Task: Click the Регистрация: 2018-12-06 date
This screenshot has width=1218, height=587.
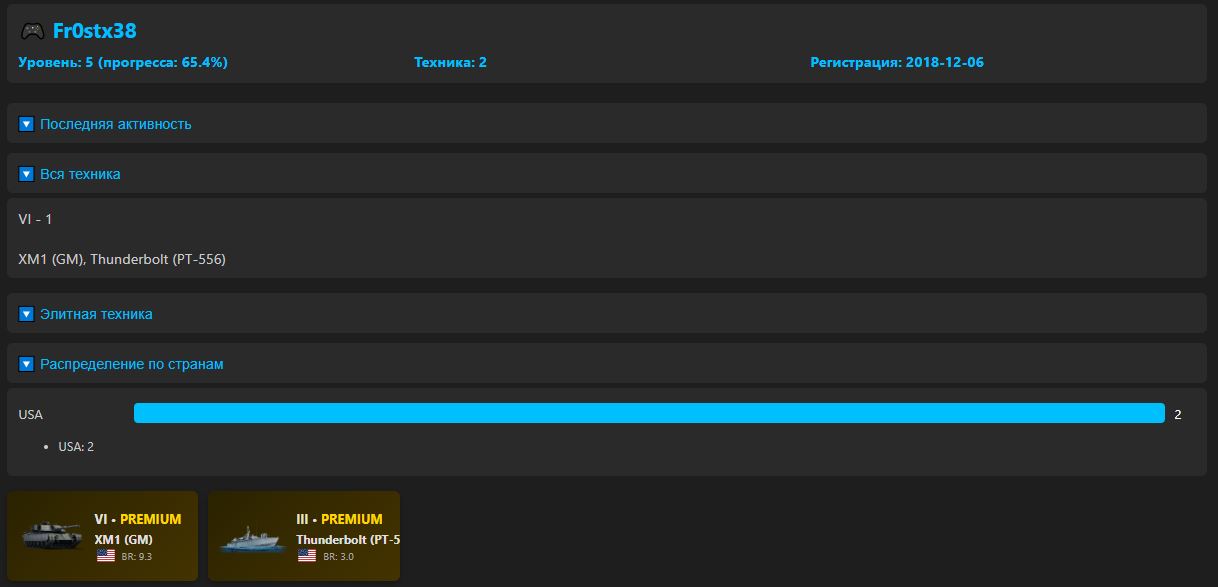Action: pyautogui.click(x=896, y=62)
